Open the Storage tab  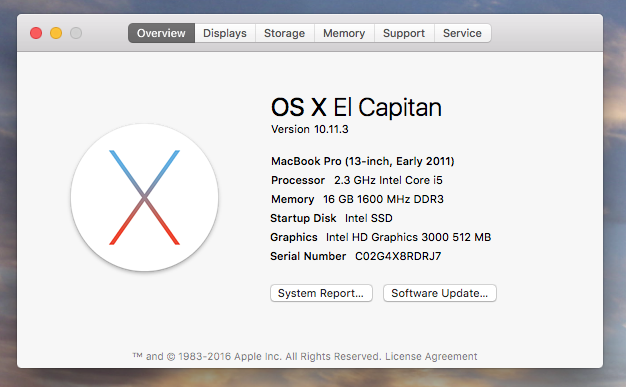click(284, 33)
